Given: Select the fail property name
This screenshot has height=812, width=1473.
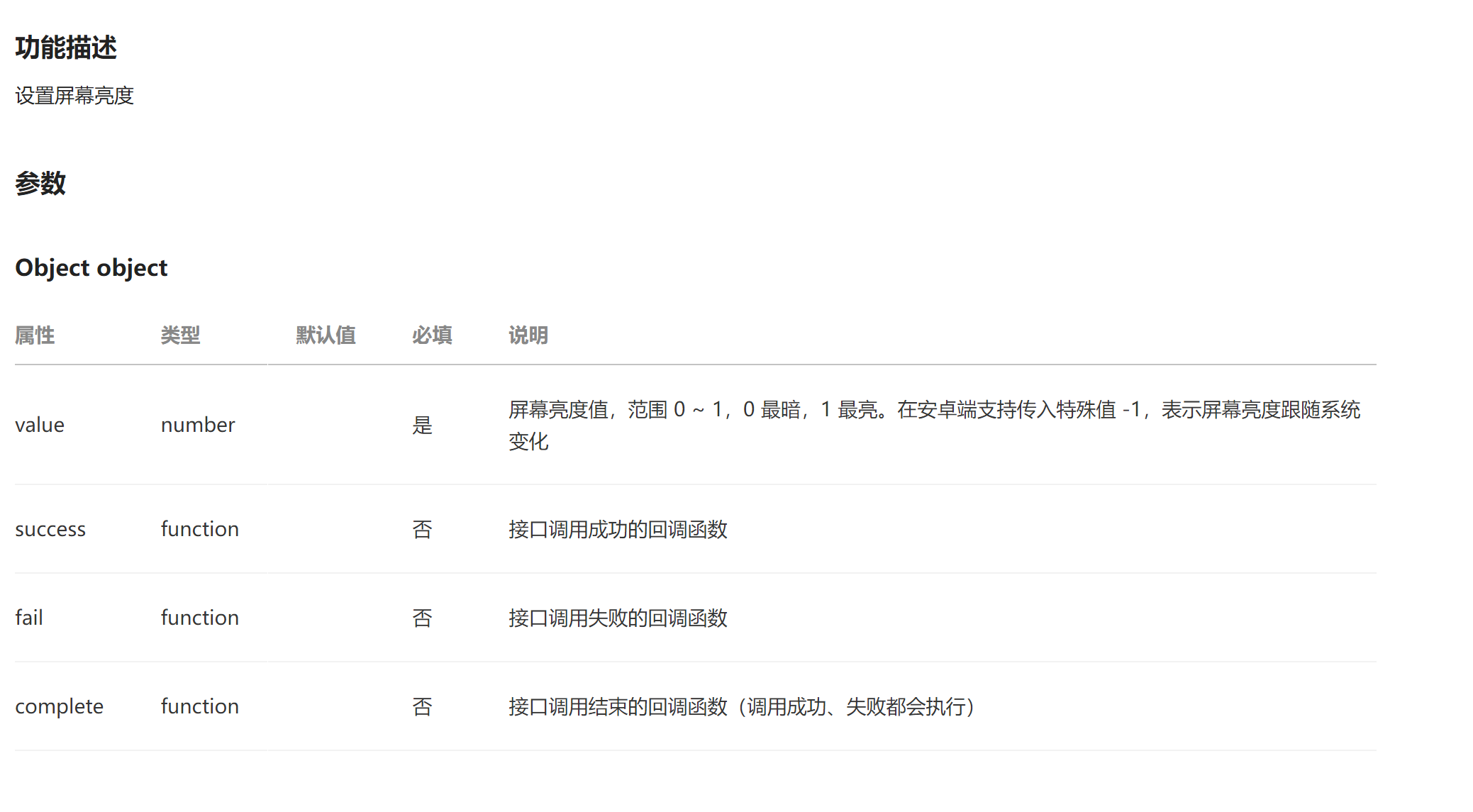Looking at the screenshot, I should (x=29, y=617).
